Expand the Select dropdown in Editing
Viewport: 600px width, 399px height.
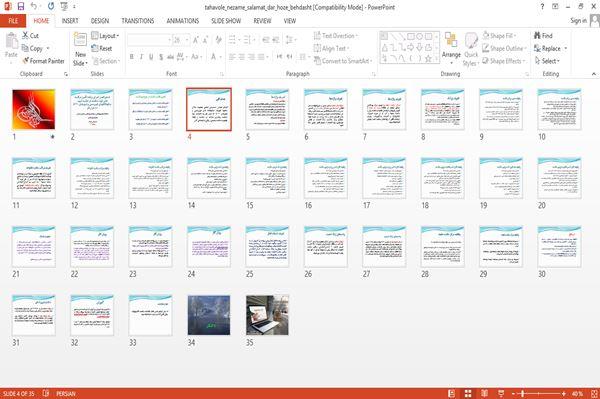[x=547, y=61]
